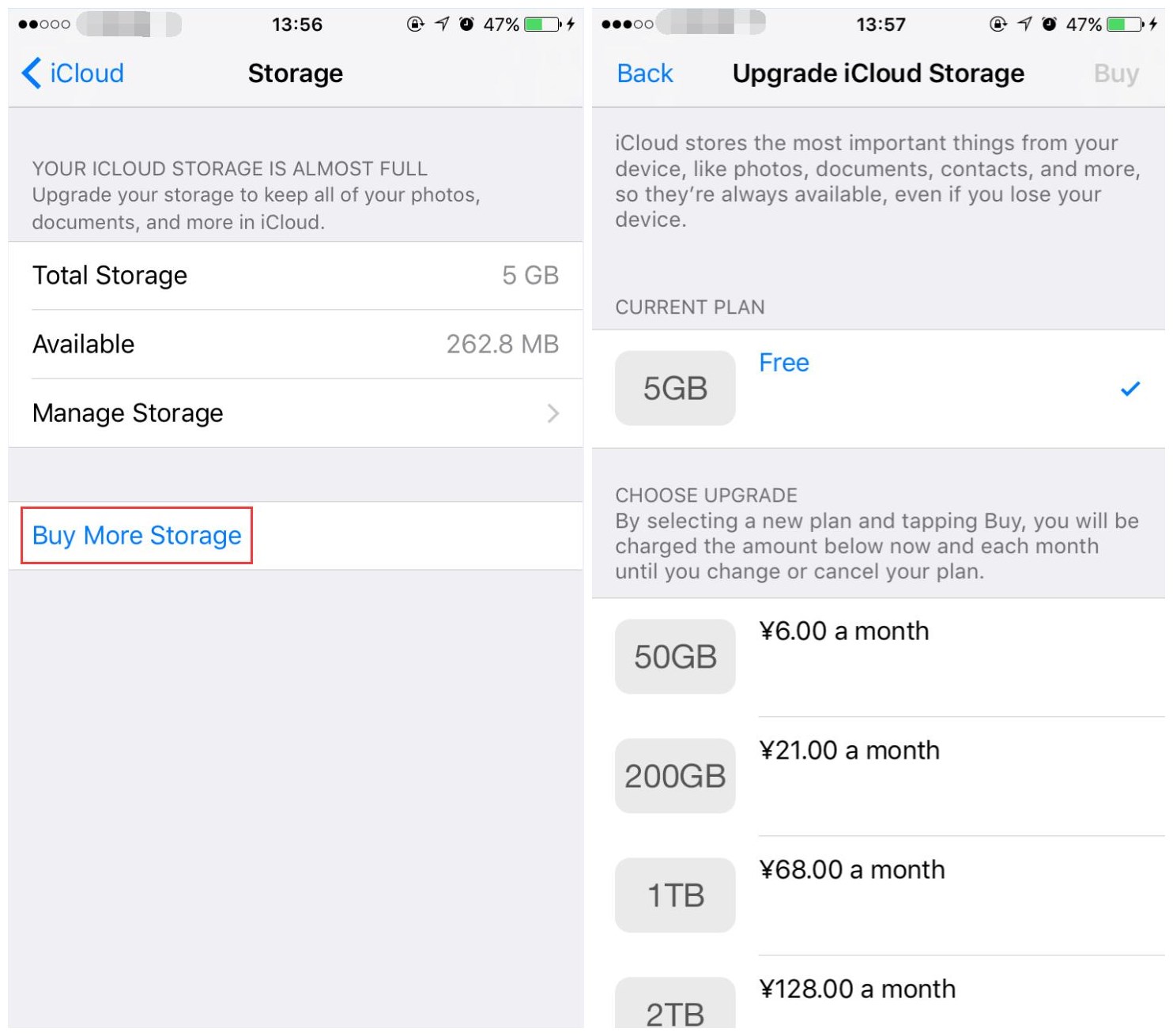Tap the alarm clock icon on left status bar
This screenshot has height=1036, width=1173.
click(467, 24)
